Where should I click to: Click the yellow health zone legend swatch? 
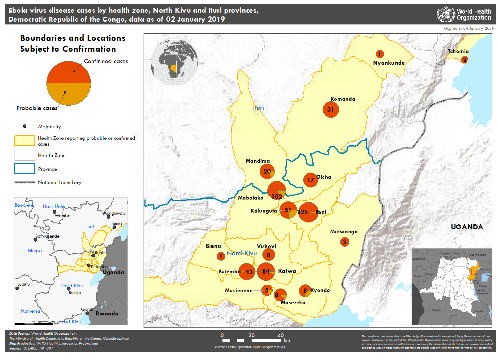click(24, 140)
